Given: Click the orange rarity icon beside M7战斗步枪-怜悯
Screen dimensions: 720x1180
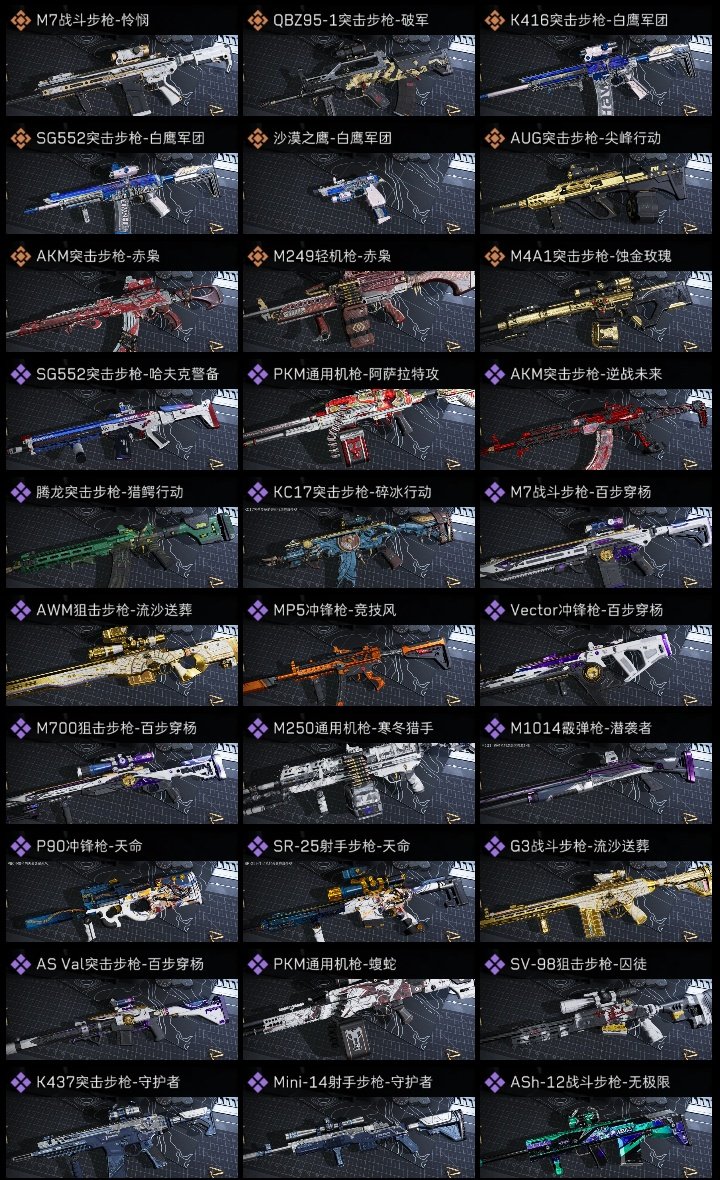Looking at the screenshot, I should [20, 20].
